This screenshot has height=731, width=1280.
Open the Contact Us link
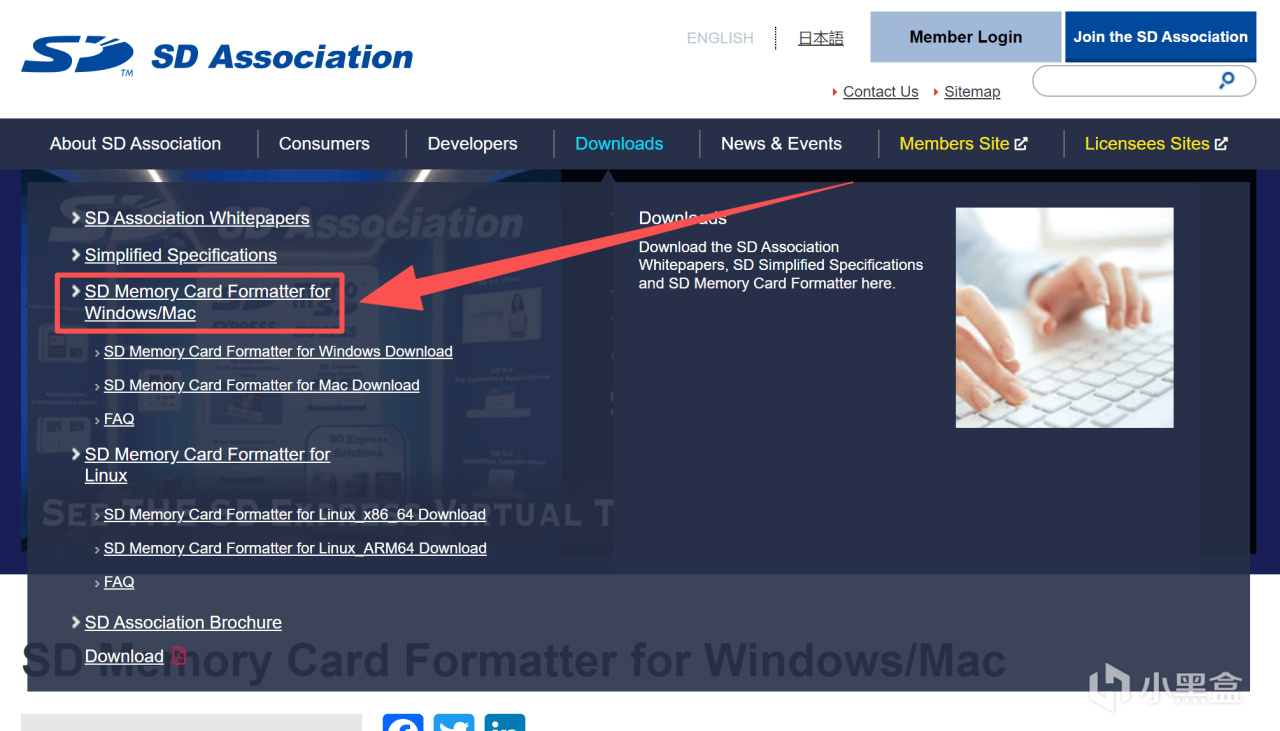click(880, 92)
